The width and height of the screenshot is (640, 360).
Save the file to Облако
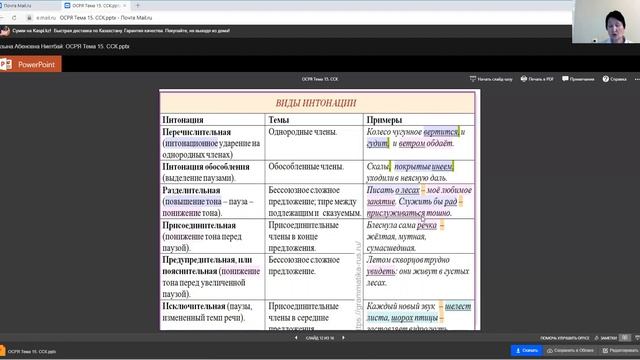[570, 351]
